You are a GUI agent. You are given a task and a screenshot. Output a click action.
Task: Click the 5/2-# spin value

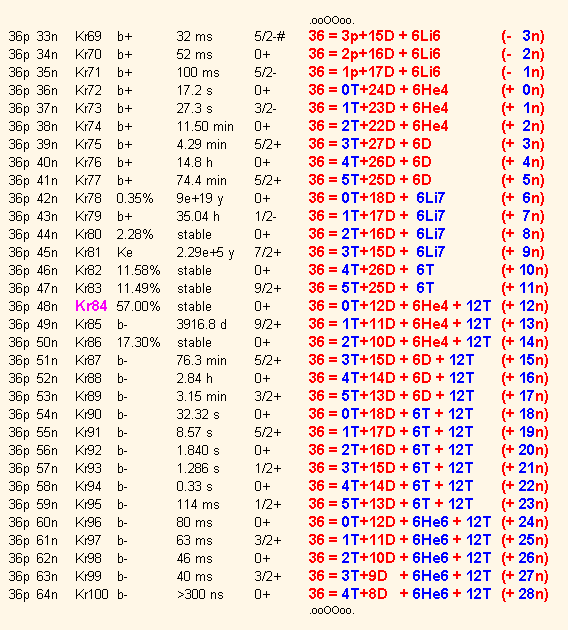(270, 37)
